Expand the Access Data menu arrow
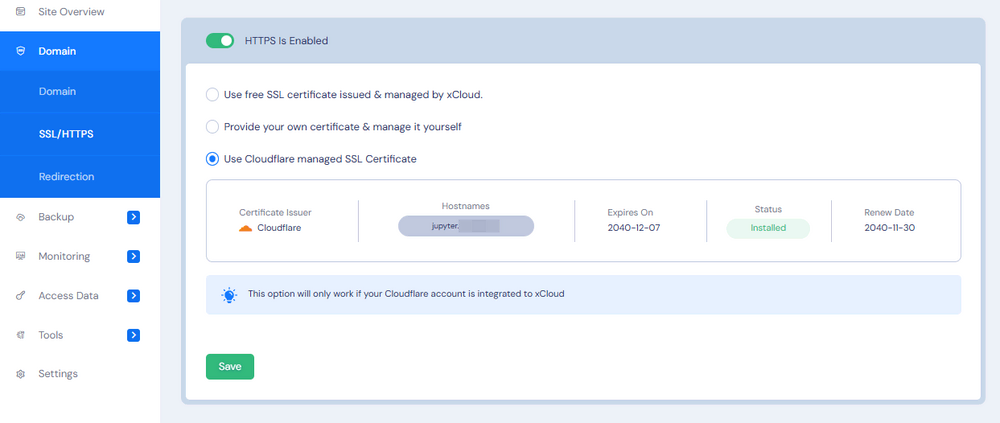Image resolution: width=1000 pixels, height=423 pixels. pyautogui.click(x=133, y=296)
